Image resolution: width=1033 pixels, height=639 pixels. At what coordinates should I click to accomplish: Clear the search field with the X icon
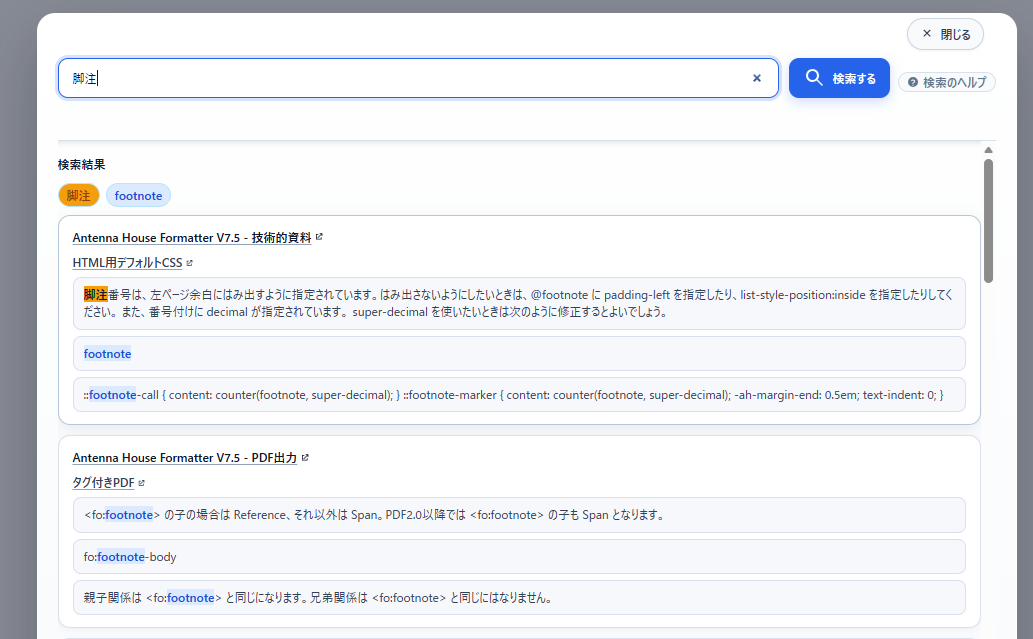[757, 78]
